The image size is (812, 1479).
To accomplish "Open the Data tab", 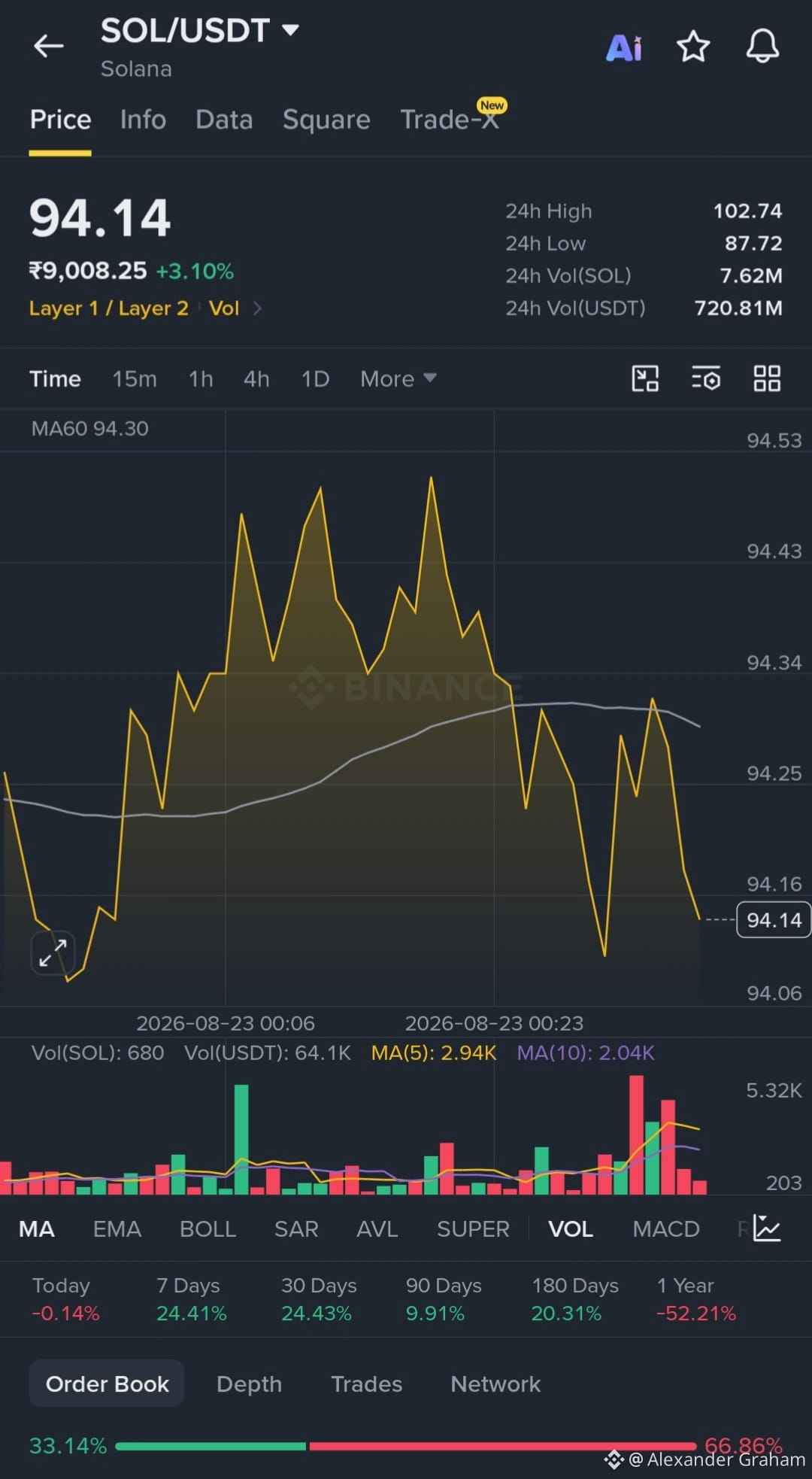I will [224, 120].
